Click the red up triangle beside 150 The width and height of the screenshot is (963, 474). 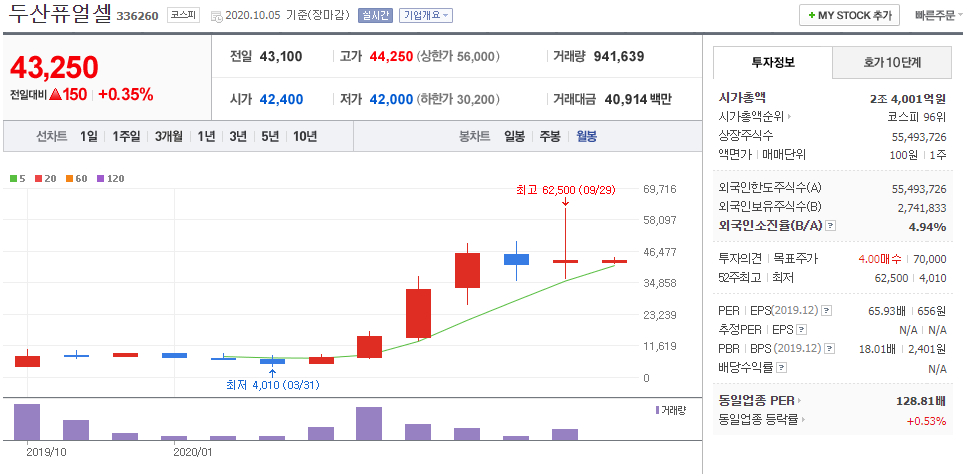point(55,95)
